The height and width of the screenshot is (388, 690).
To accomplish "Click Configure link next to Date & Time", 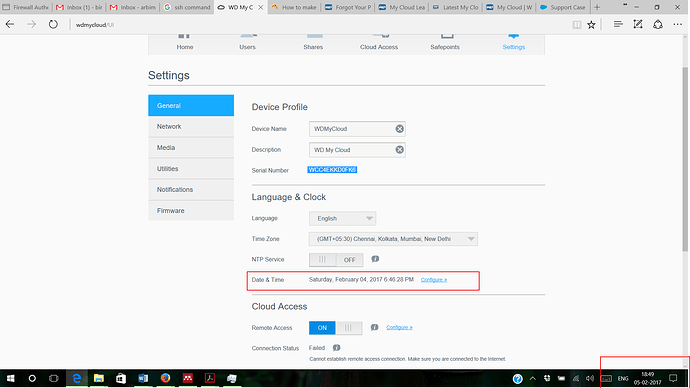I will coord(434,280).
